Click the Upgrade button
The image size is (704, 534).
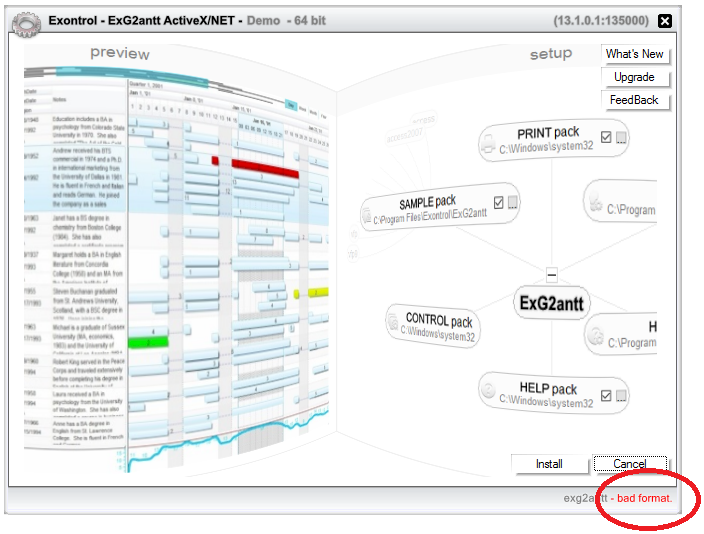tap(634, 77)
